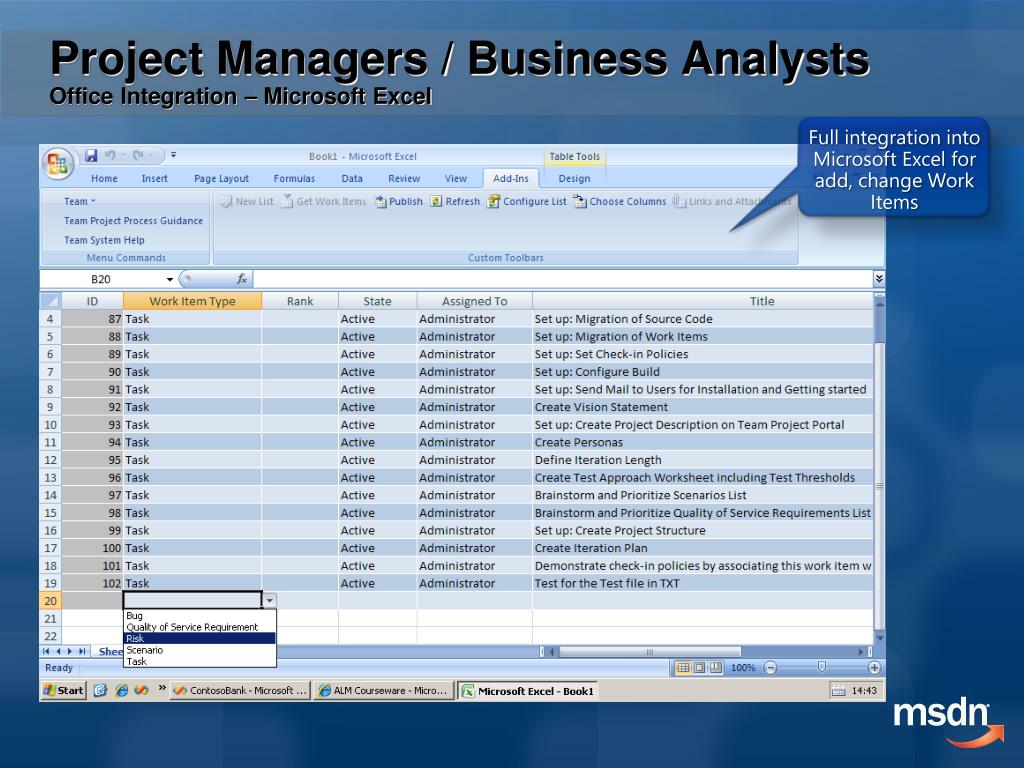
Task: Switch to Page Layout view icon
Action: click(699, 667)
